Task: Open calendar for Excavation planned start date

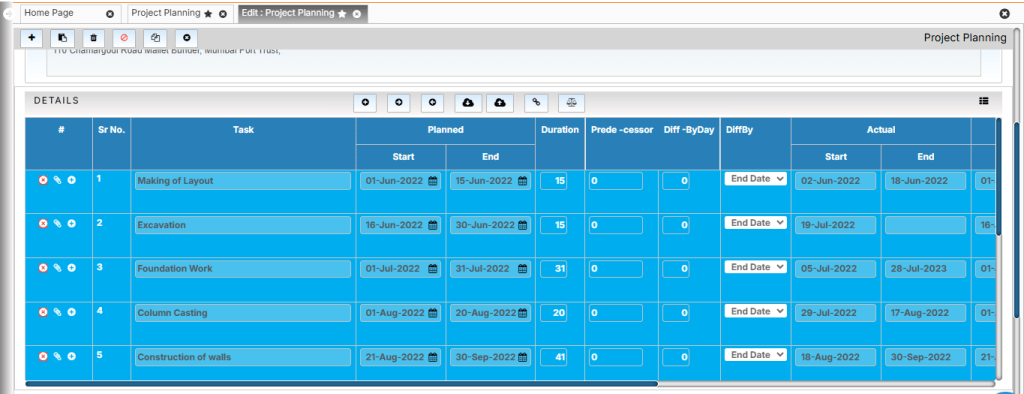Action: click(x=432, y=225)
